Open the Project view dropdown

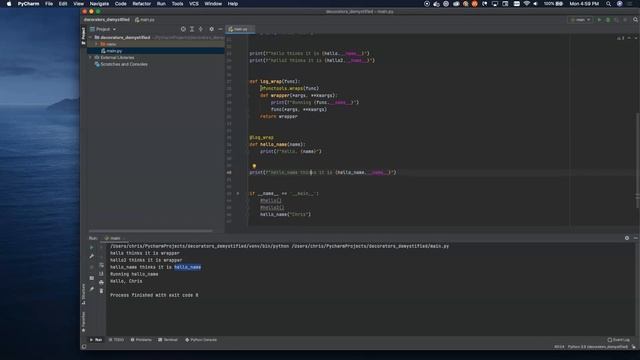coord(103,29)
